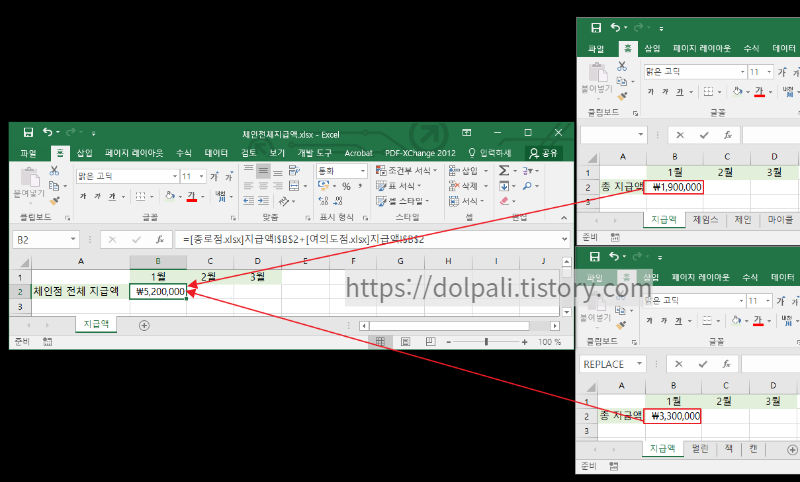The width and height of the screenshot is (800, 482).
Task: Click the insert function fx button beside B2 formula
Action: click(160, 239)
